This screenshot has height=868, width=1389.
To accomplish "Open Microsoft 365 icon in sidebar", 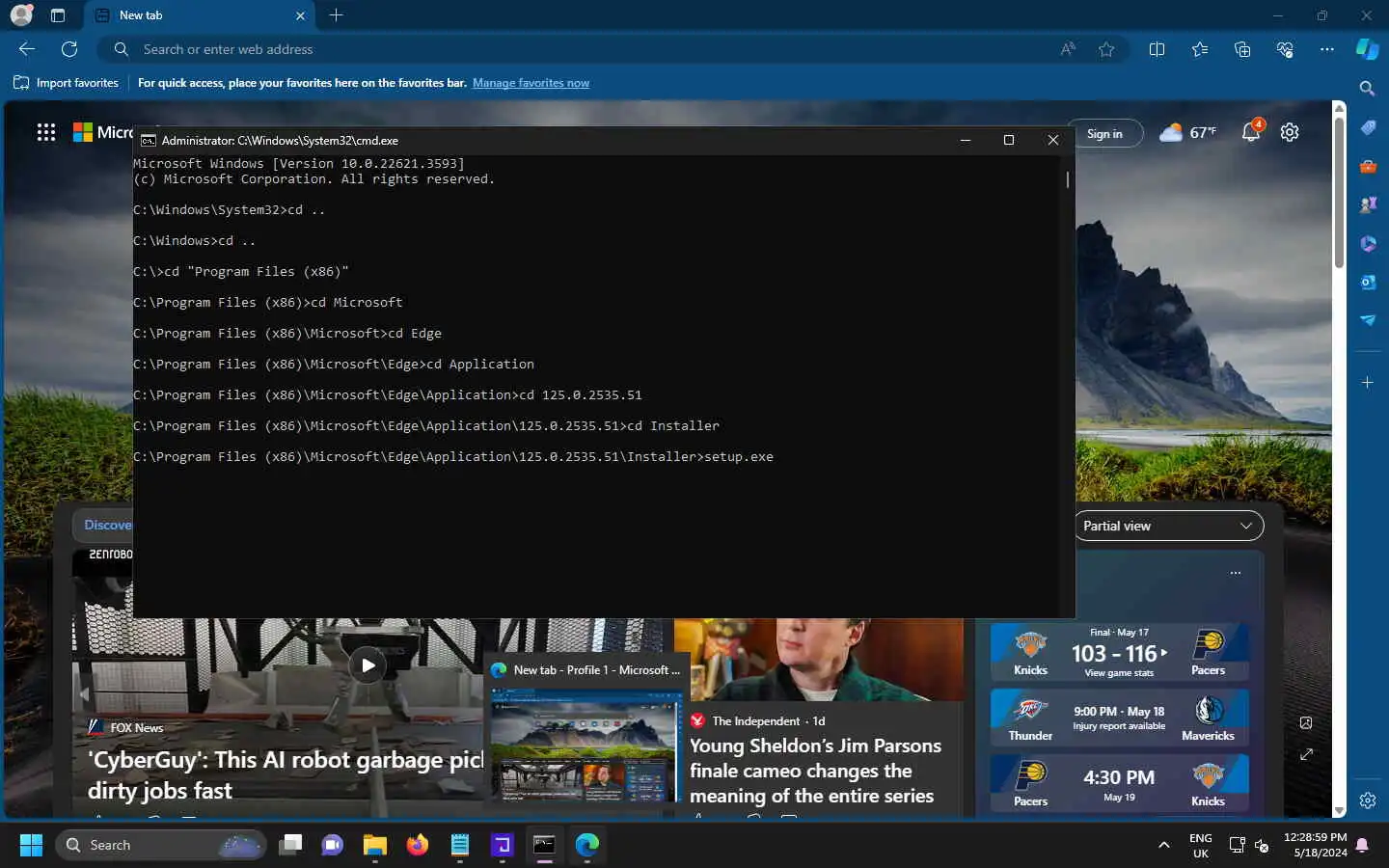I will tap(1368, 243).
